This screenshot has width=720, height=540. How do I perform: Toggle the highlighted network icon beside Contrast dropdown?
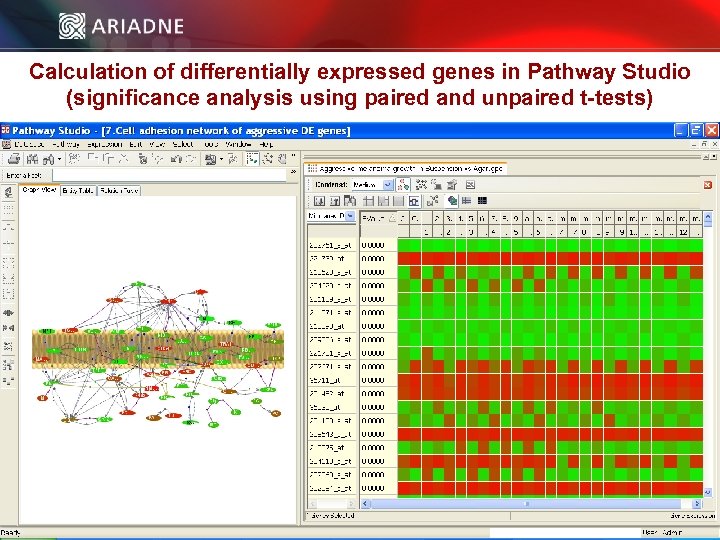(x=403, y=185)
